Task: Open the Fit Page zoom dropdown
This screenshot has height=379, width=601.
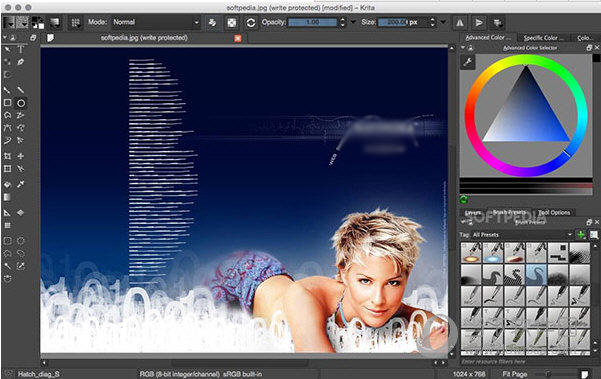Action: (x=516, y=374)
